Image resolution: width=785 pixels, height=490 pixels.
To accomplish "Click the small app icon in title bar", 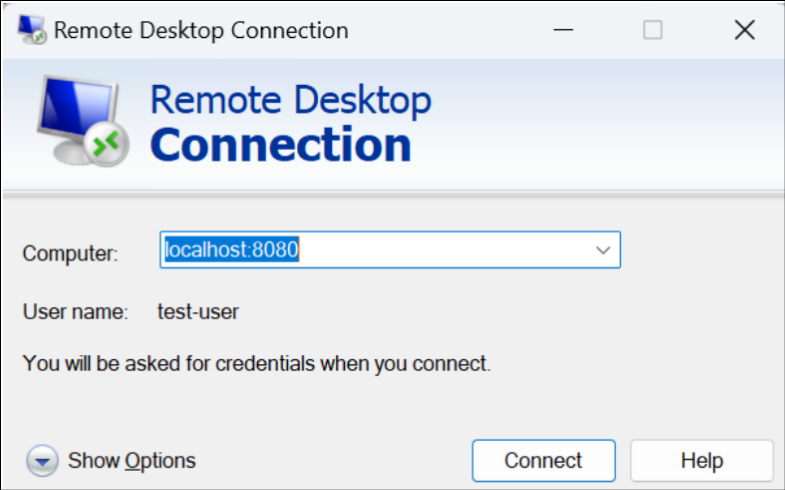I will tap(32, 30).
